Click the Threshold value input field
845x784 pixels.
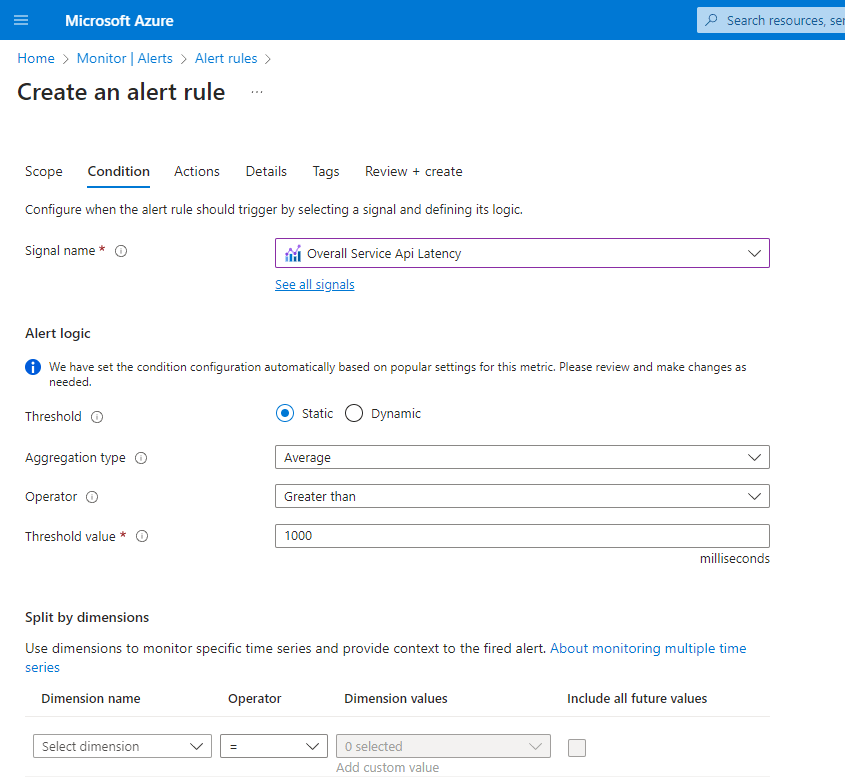tap(522, 536)
